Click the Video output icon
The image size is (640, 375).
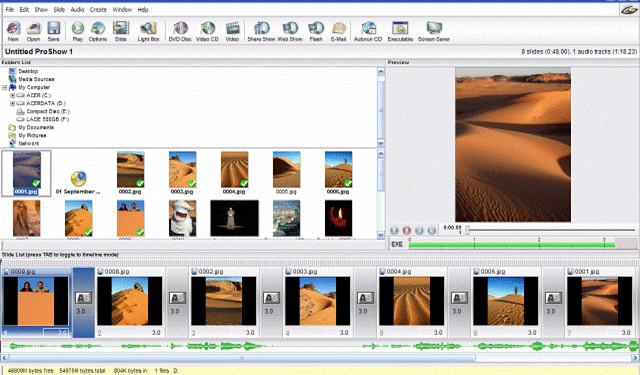232,31
